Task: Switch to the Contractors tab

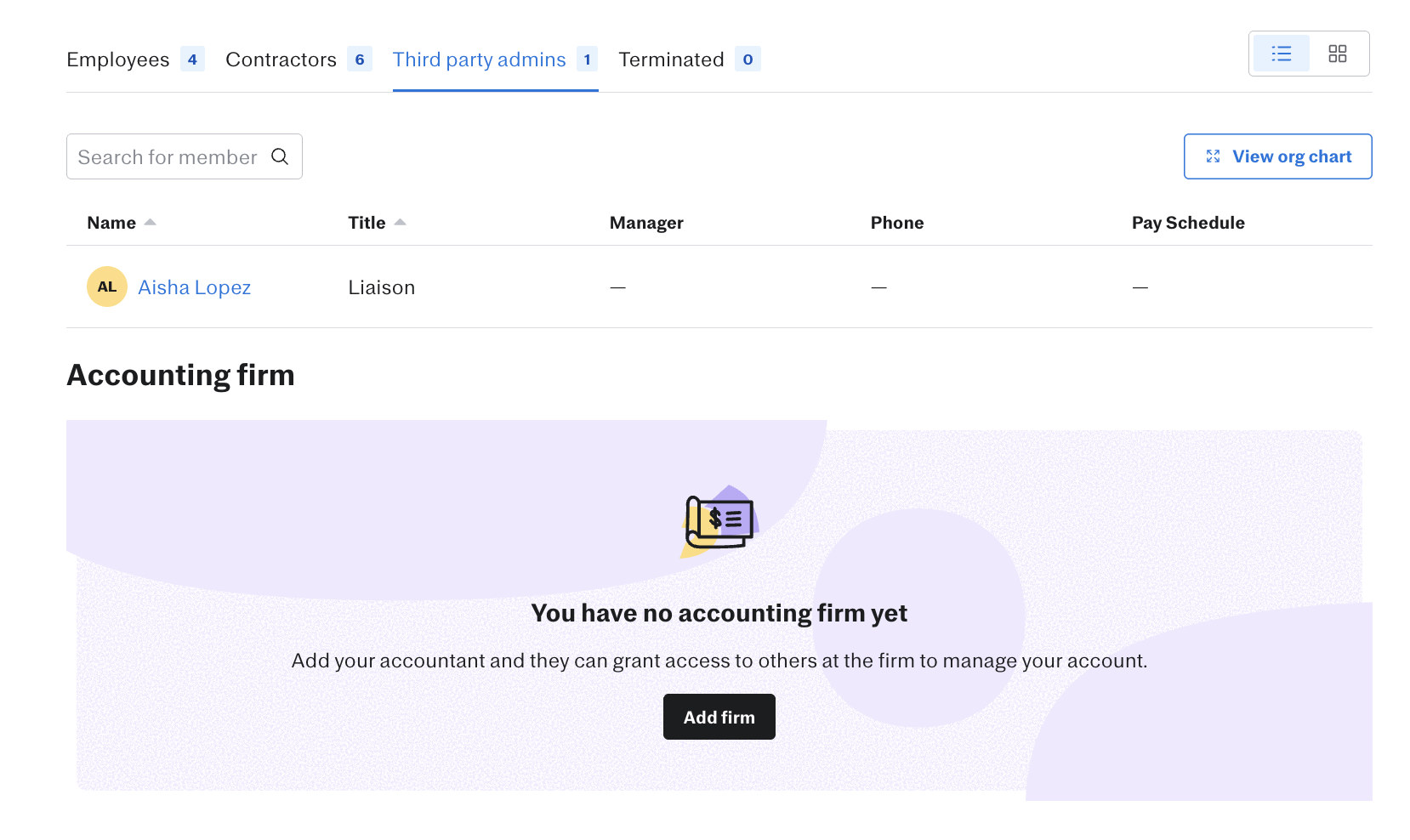Action: [281, 60]
